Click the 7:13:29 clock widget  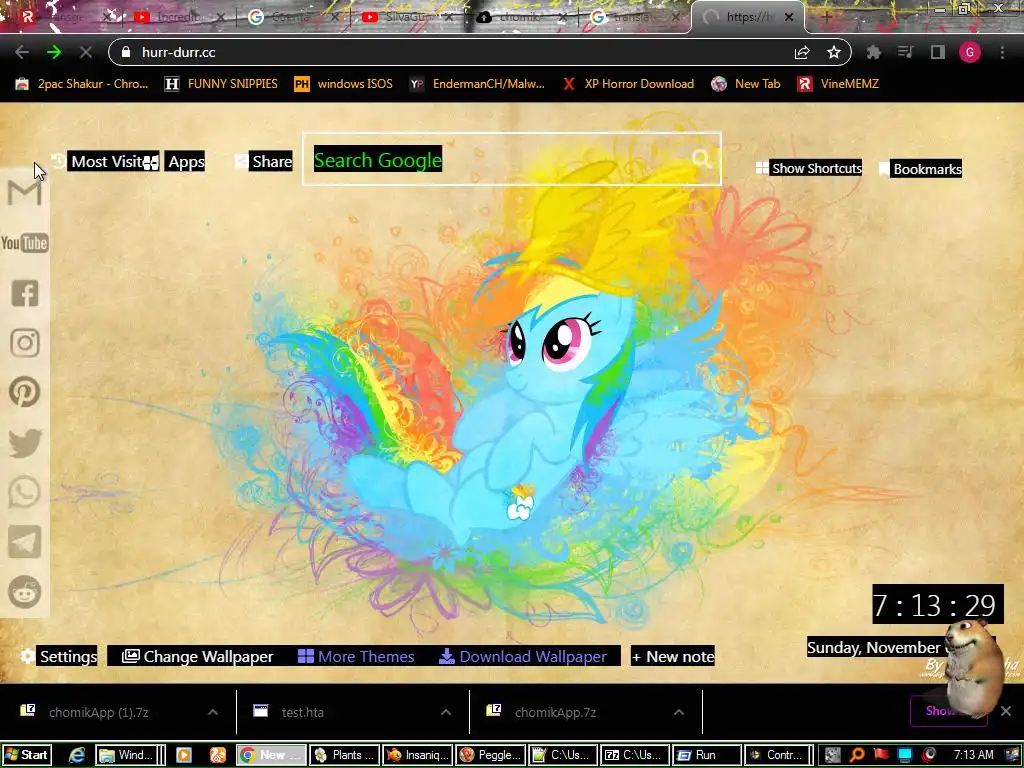point(938,605)
